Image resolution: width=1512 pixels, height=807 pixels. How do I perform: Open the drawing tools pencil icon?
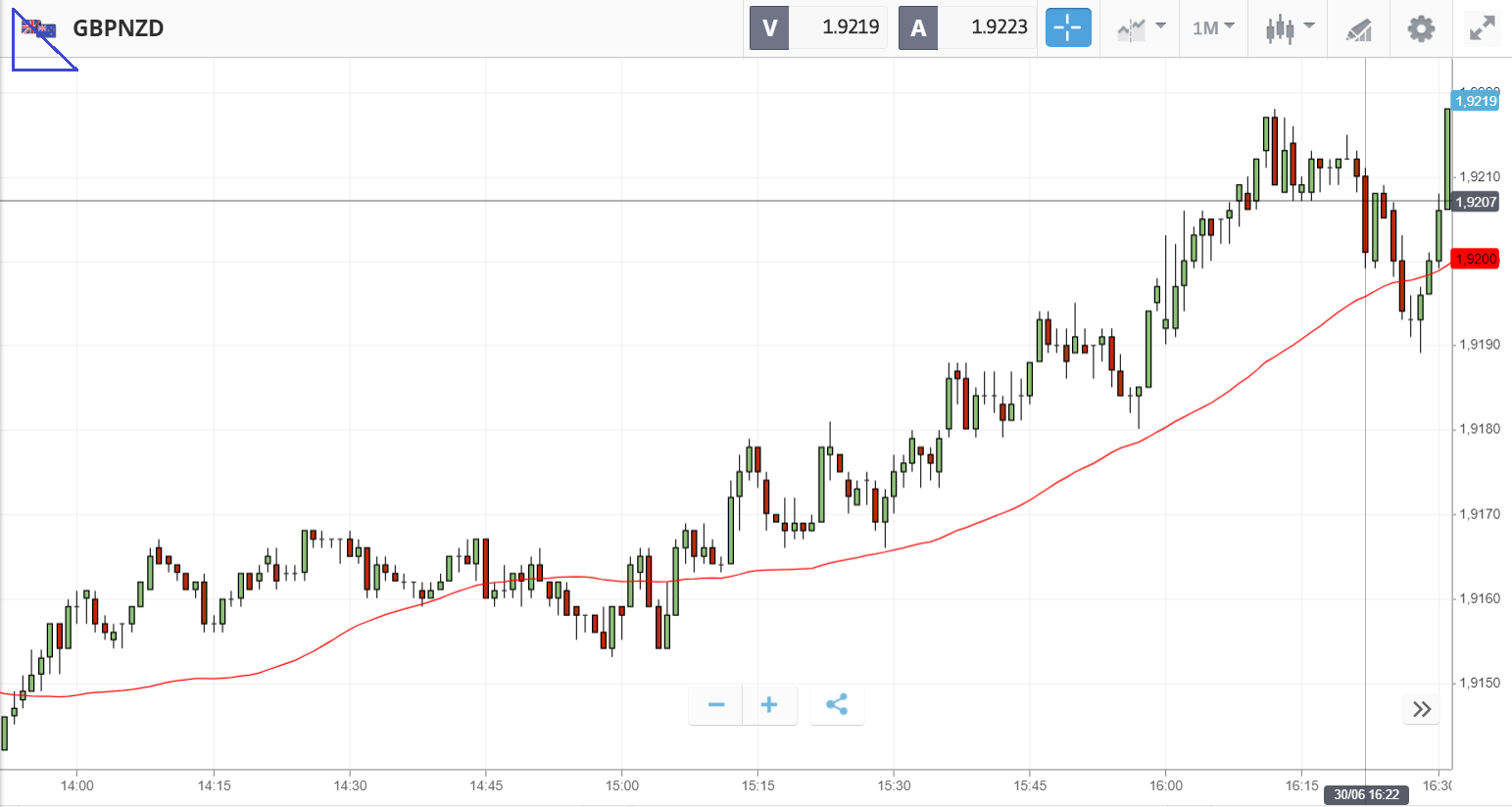1358,29
